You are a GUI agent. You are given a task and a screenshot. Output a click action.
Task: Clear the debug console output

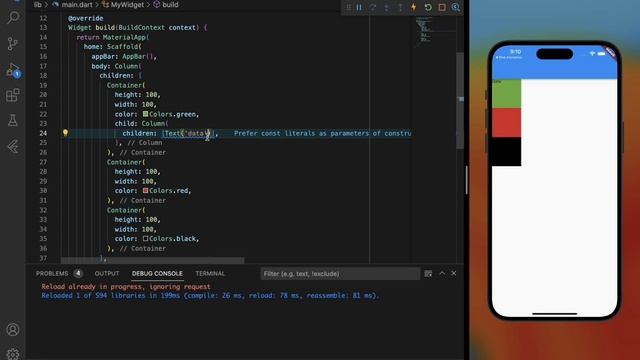click(x=428, y=273)
